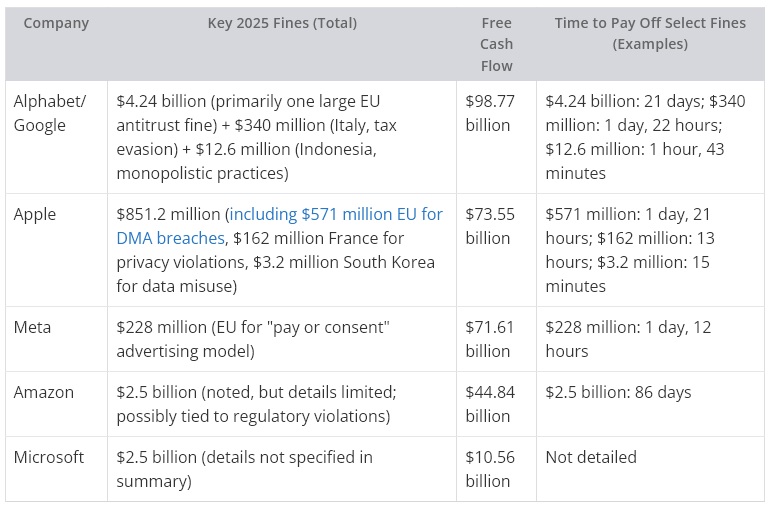Click the Free Cash Flow column header
769x506 pixels.
(x=495, y=44)
